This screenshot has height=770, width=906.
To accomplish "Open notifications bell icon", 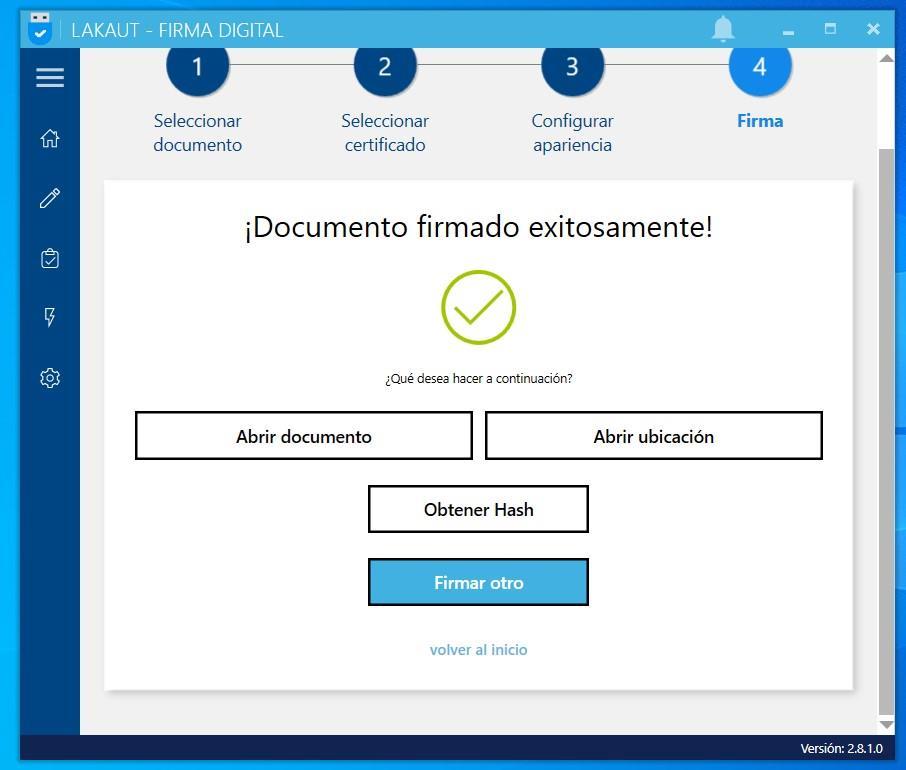I will coord(723,29).
